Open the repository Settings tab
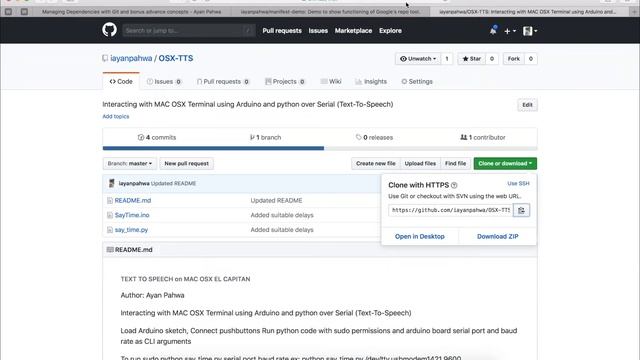This screenshot has width=640, height=360. click(417, 82)
